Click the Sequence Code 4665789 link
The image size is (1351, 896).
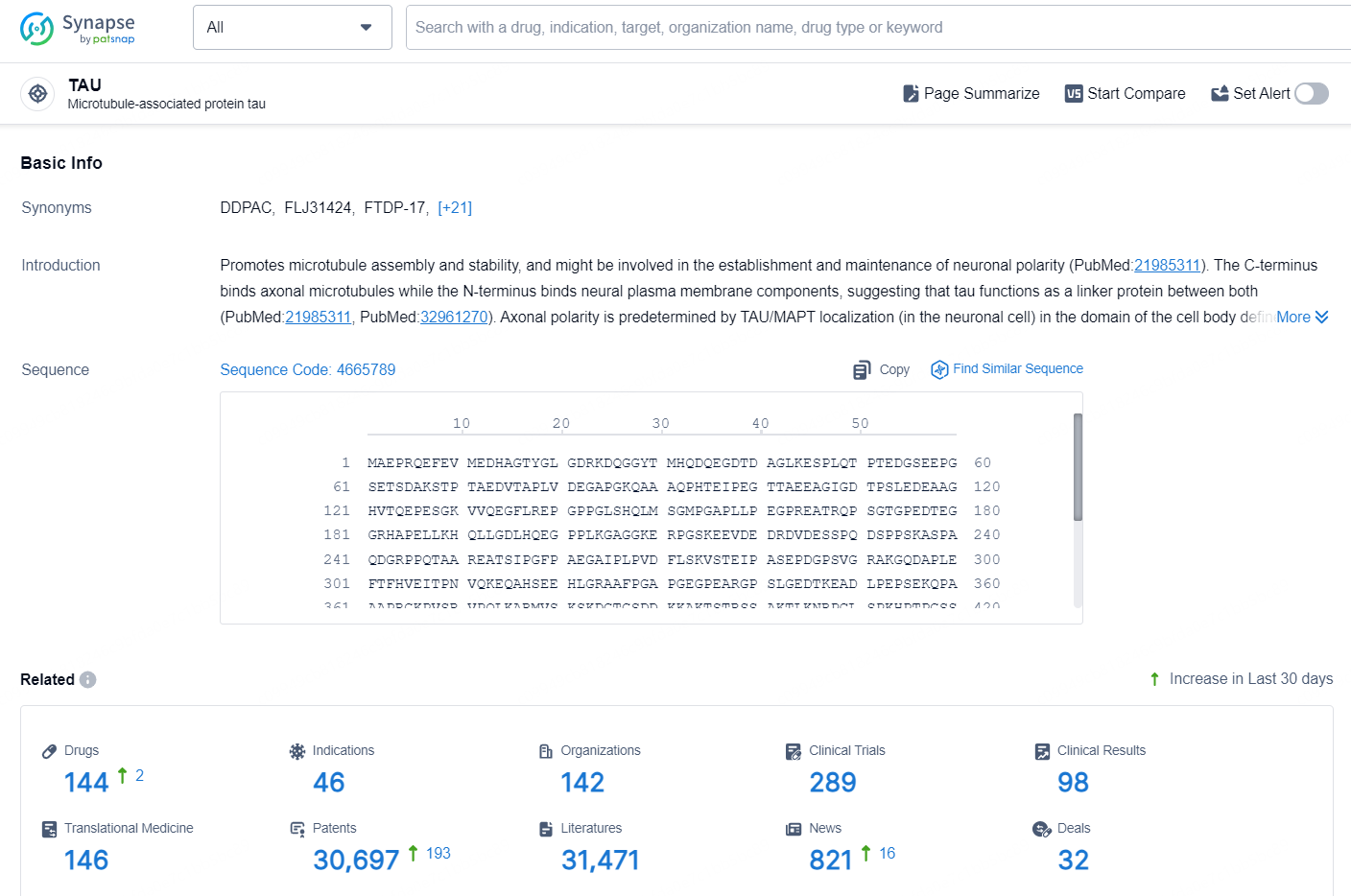[307, 370]
